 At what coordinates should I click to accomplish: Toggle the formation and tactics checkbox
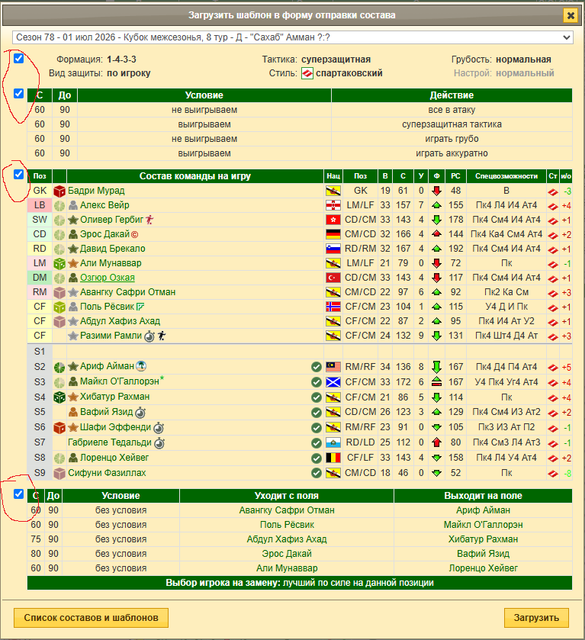19,58
